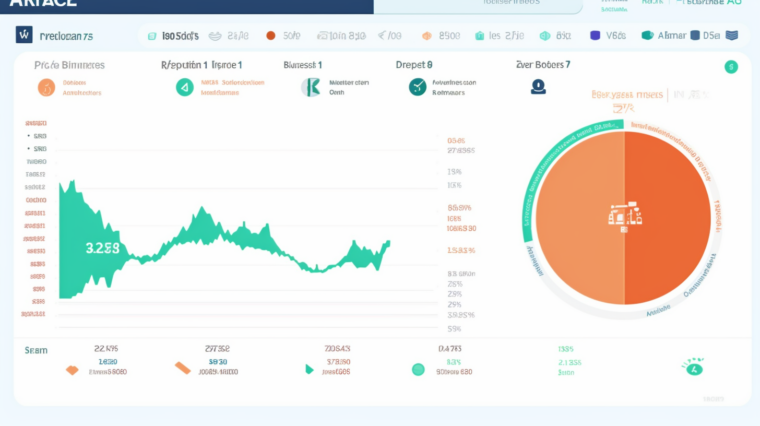Click the green gauge icon at bottom right
760x426 pixels.
[693, 368]
